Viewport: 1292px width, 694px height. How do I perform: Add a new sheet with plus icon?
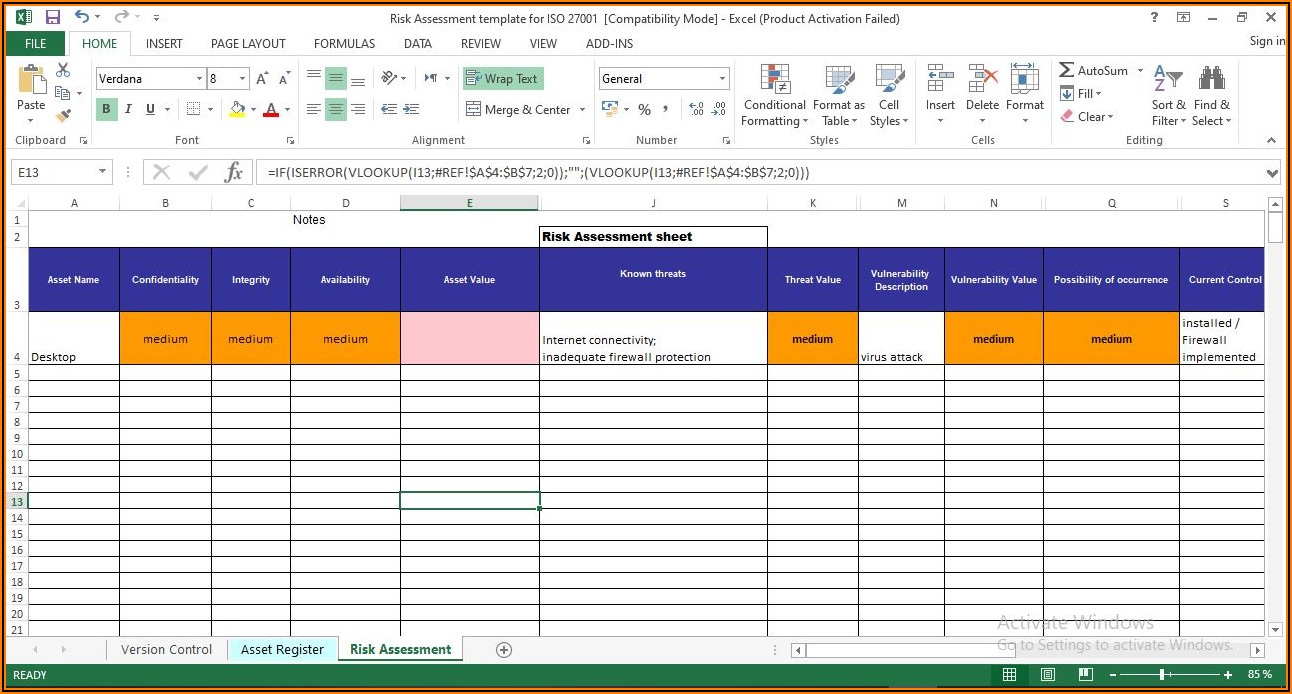tap(504, 650)
